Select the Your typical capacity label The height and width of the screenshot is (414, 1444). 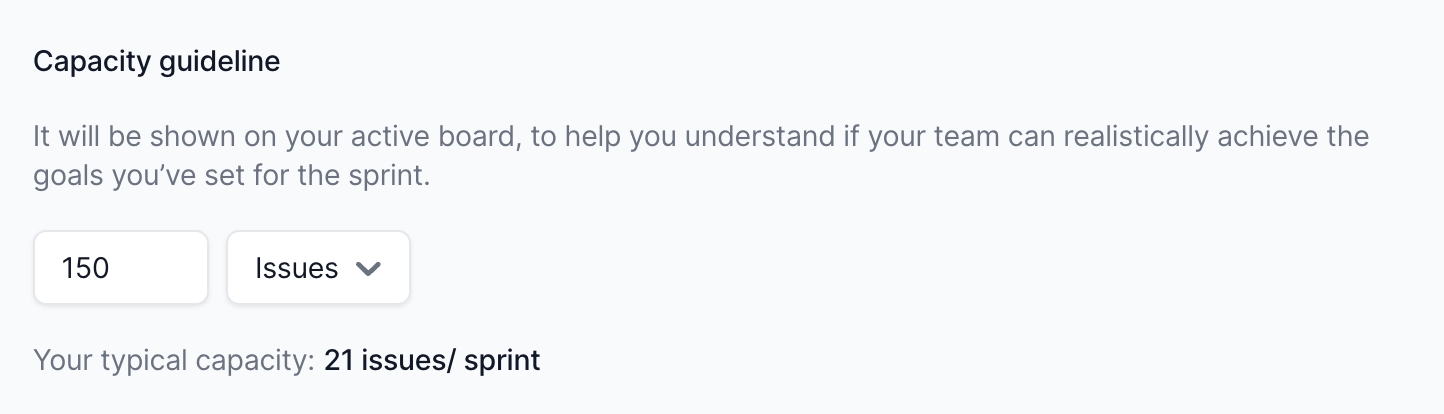point(174,360)
